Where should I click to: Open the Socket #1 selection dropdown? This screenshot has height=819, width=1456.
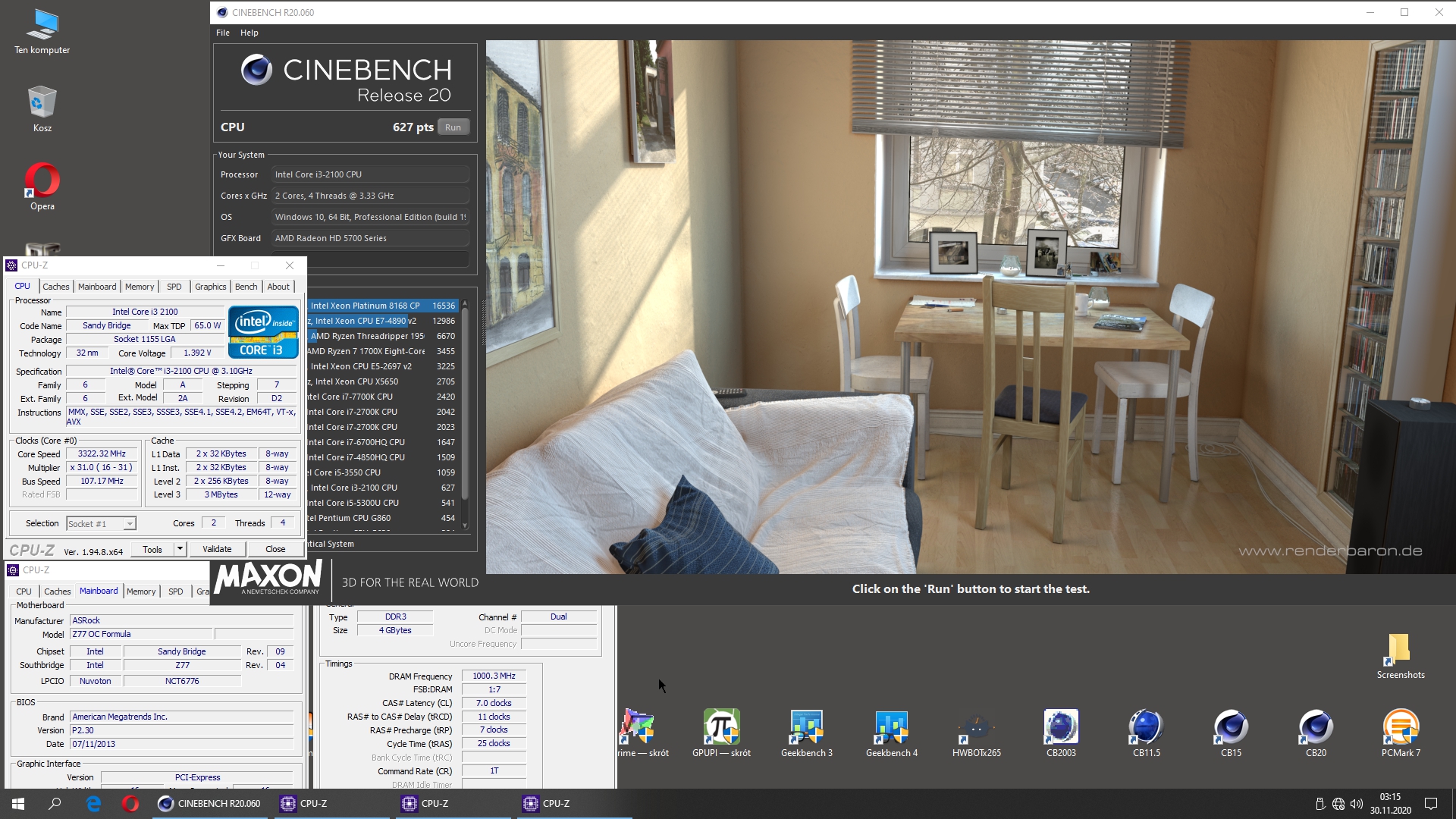(101, 523)
